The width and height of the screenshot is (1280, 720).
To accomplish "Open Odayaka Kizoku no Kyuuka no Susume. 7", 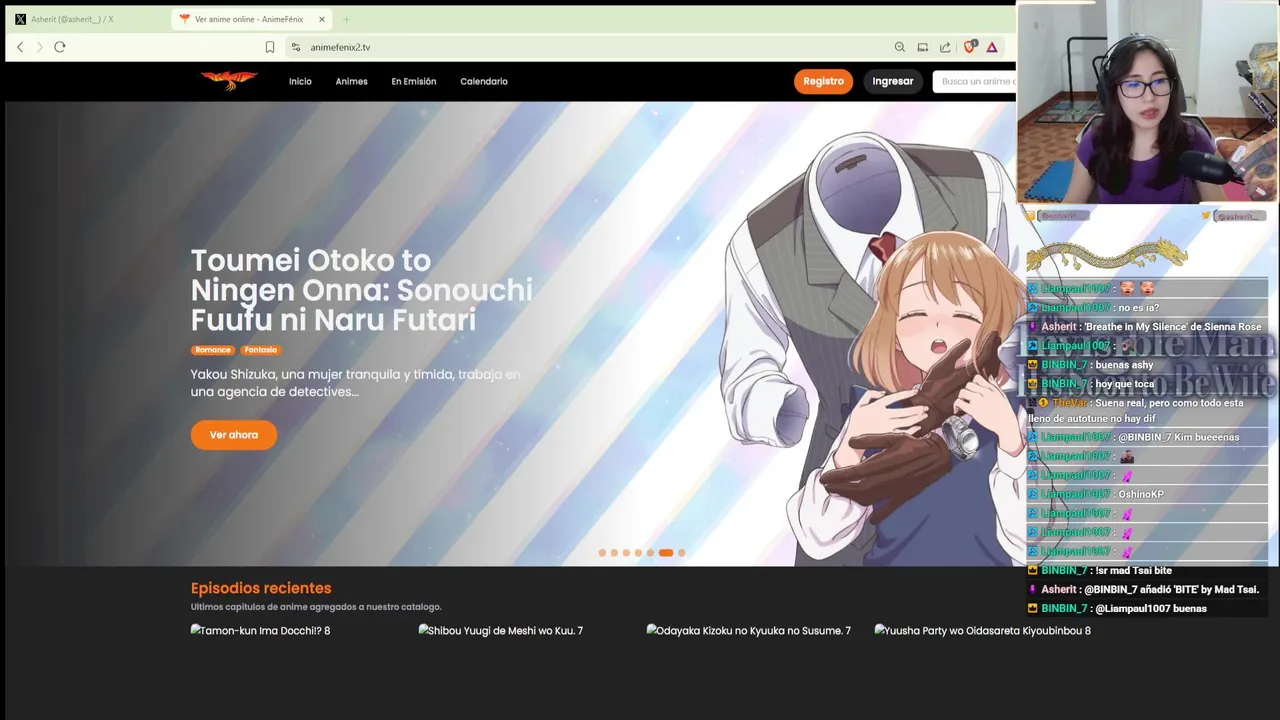I will pos(748,631).
